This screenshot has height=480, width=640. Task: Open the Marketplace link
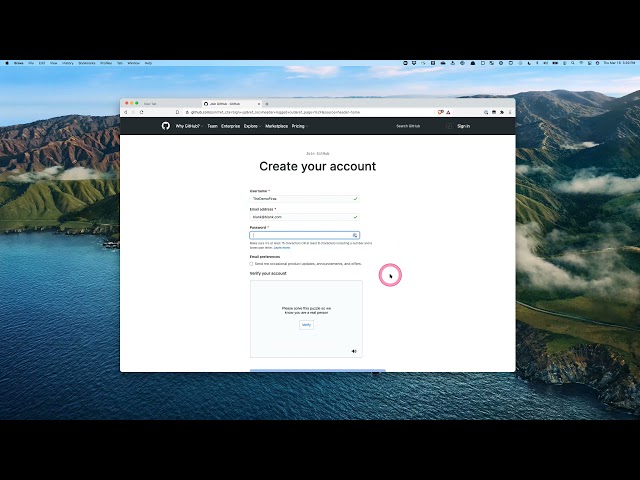pyautogui.click(x=276, y=126)
